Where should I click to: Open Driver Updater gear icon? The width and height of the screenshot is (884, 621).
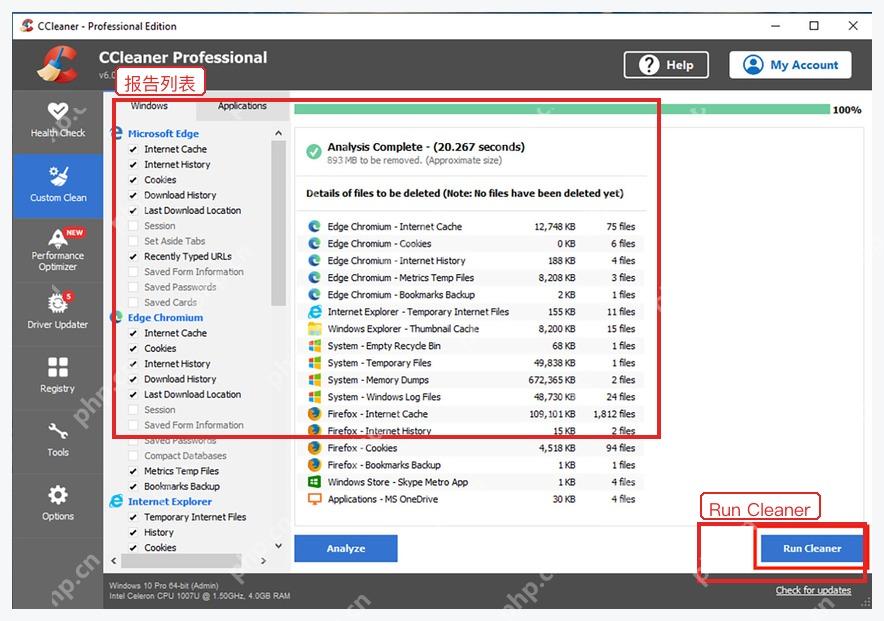pyautogui.click(x=58, y=303)
